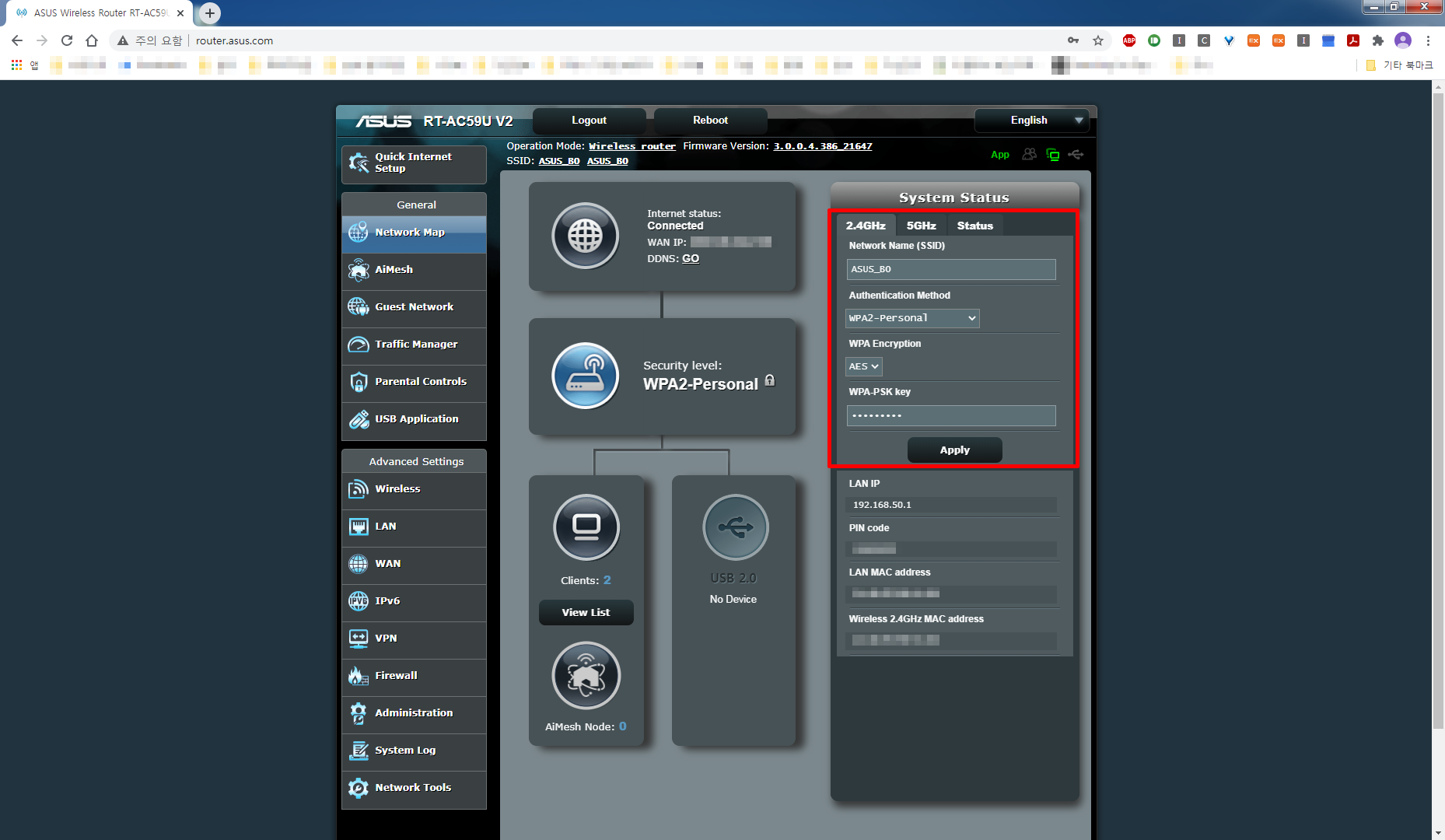Select ASUS Wireless Router browser tab

tap(100, 13)
